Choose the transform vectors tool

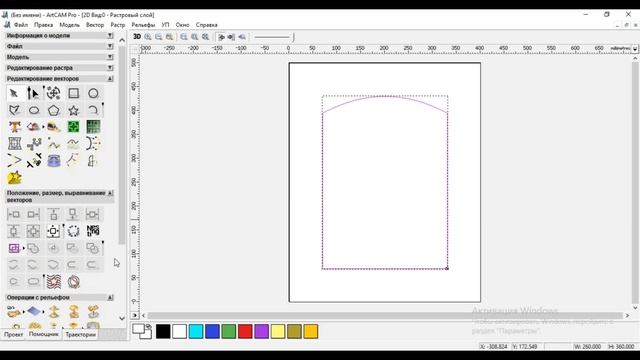tap(53, 93)
